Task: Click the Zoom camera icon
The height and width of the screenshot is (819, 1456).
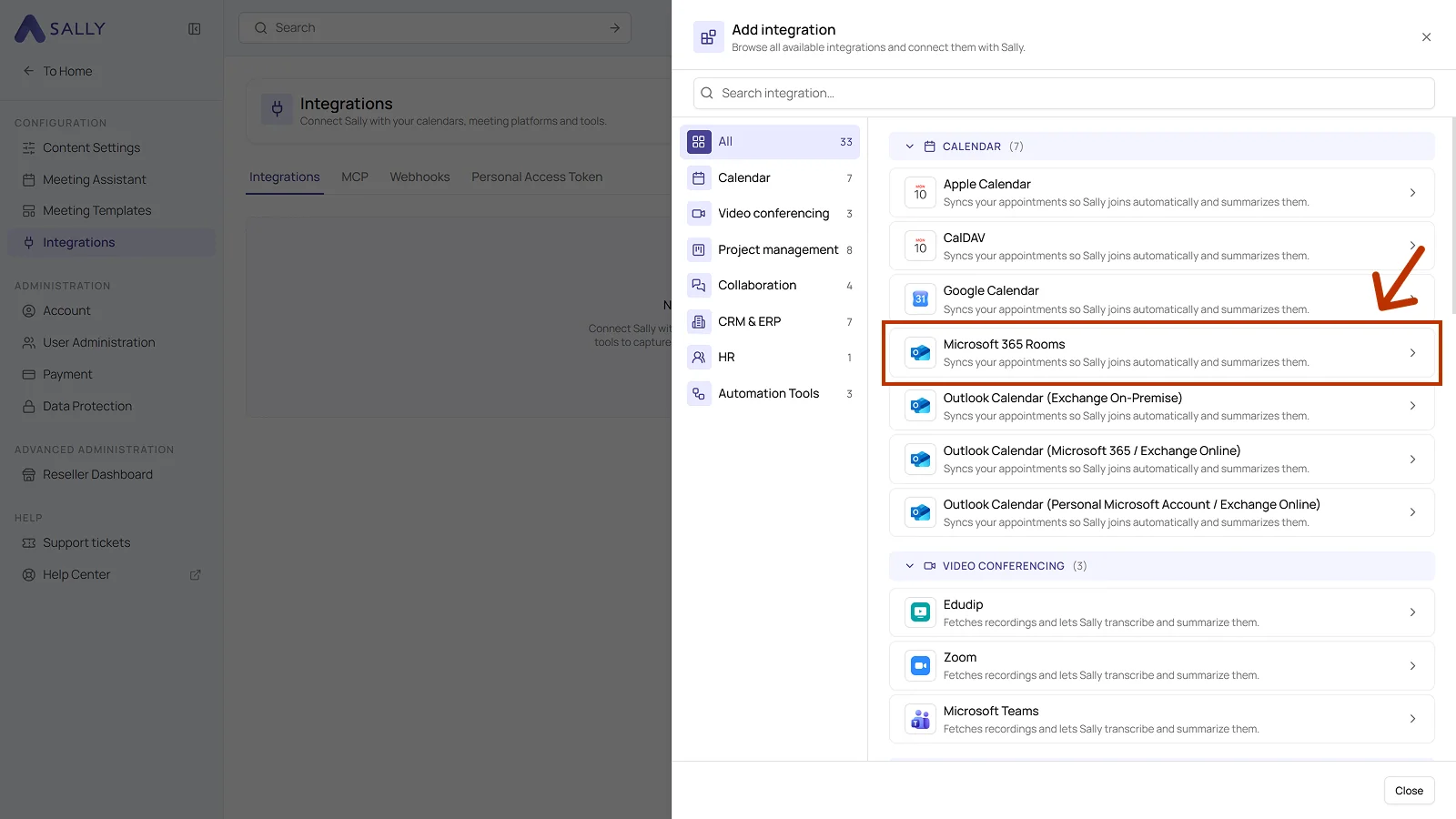Action: pos(920,665)
